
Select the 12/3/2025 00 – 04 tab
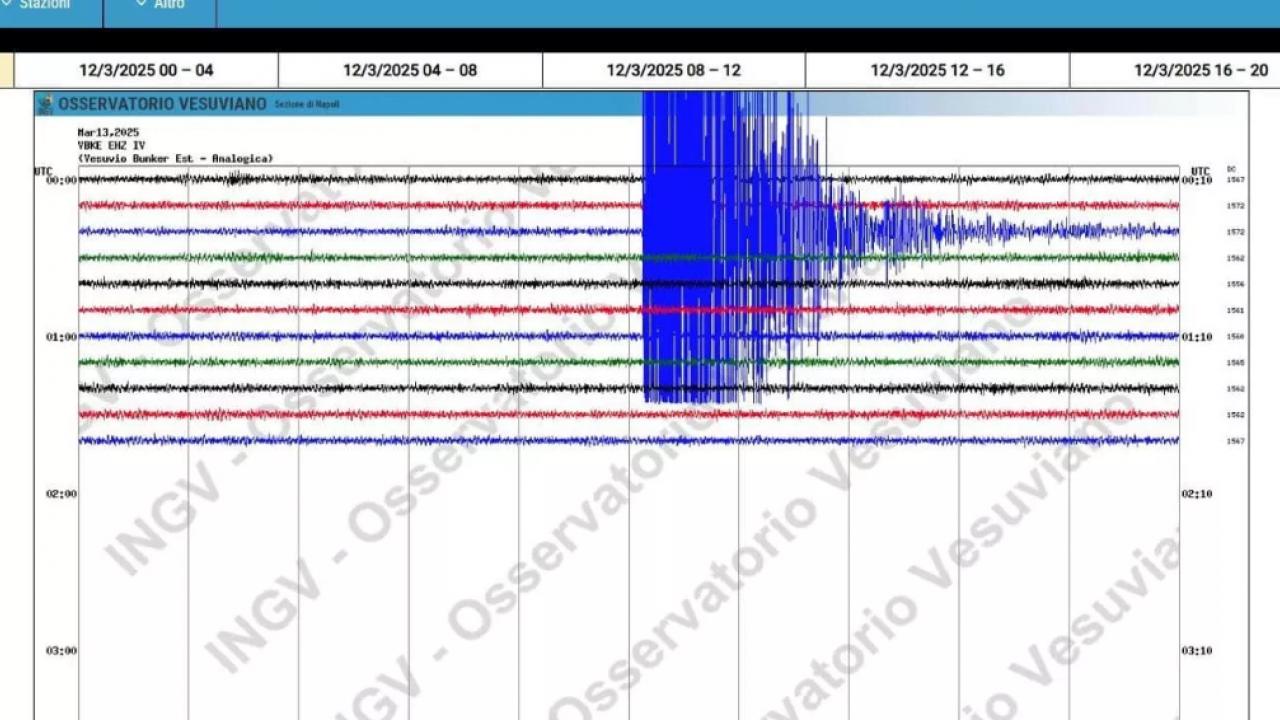[146, 70]
